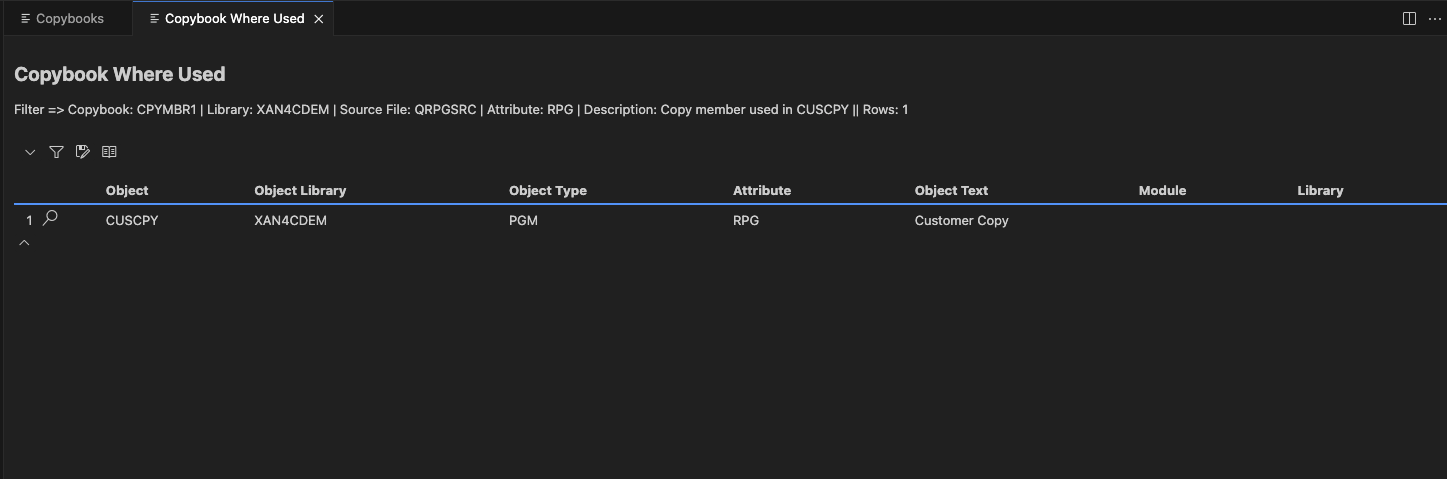The width and height of the screenshot is (1447, 479).
Task: Collapse using the up chevron below row 1
Action: click(x=25, y=243)
